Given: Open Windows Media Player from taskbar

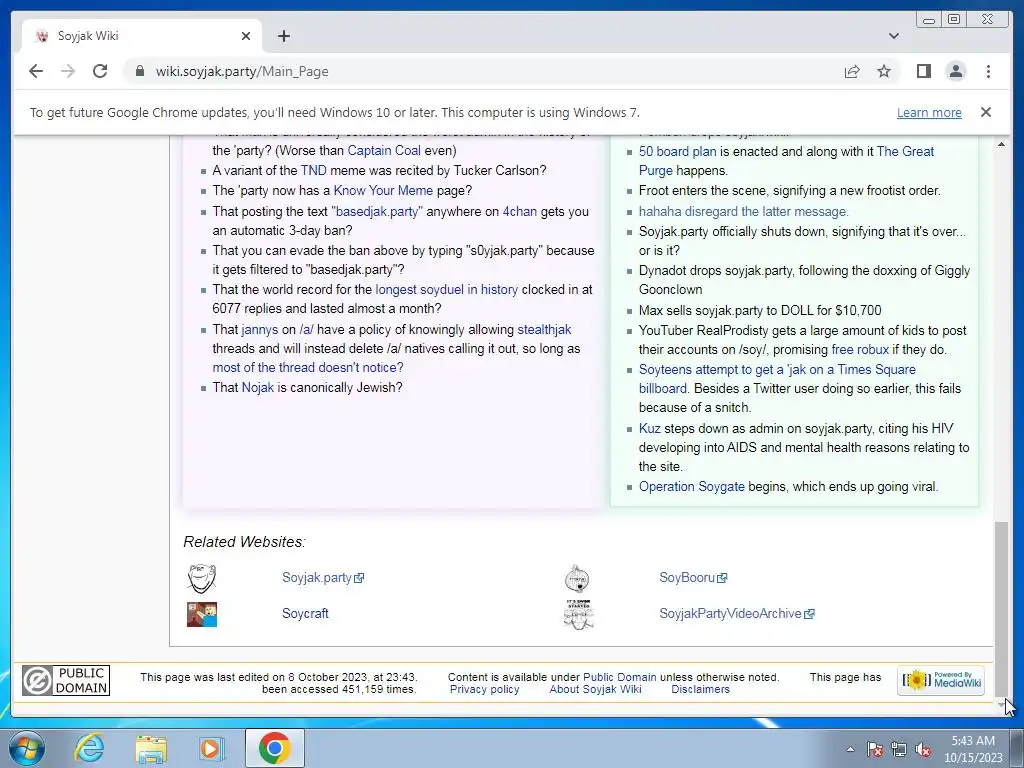Looking at the screenshot, I should coord(212,748).
